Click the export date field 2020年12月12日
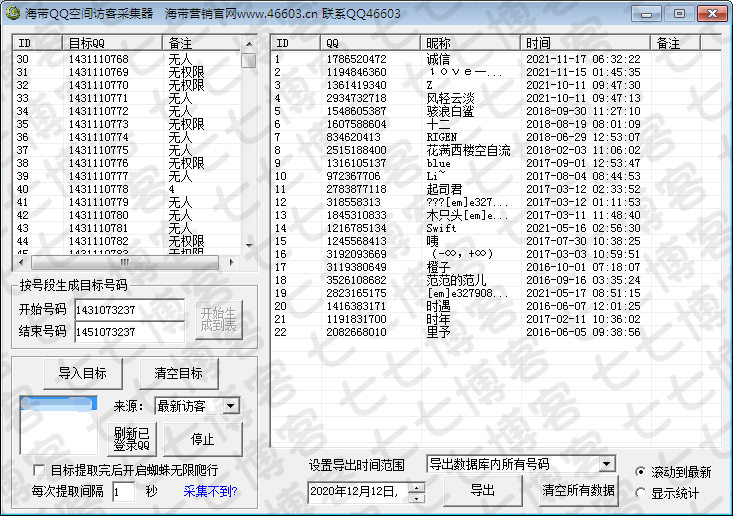The image size is (733, 516). 358,492
